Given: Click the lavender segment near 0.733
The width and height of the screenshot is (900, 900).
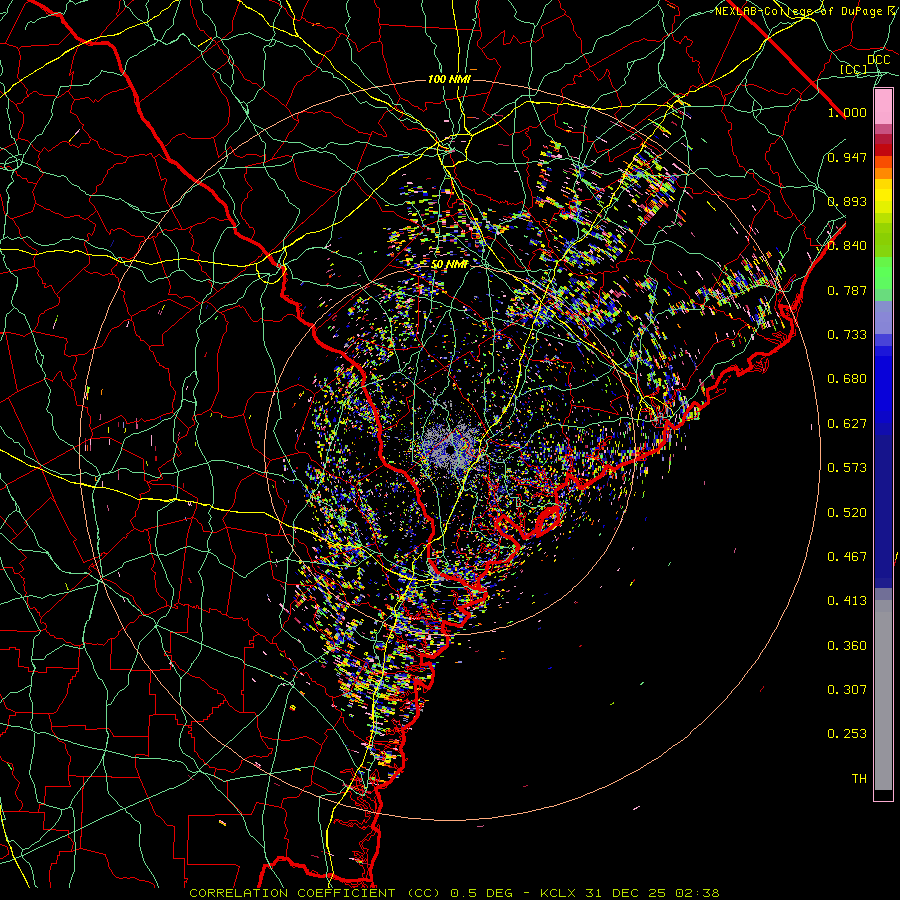Looking at the screenshot, I should pyautogui.click(x=883, y=318).
